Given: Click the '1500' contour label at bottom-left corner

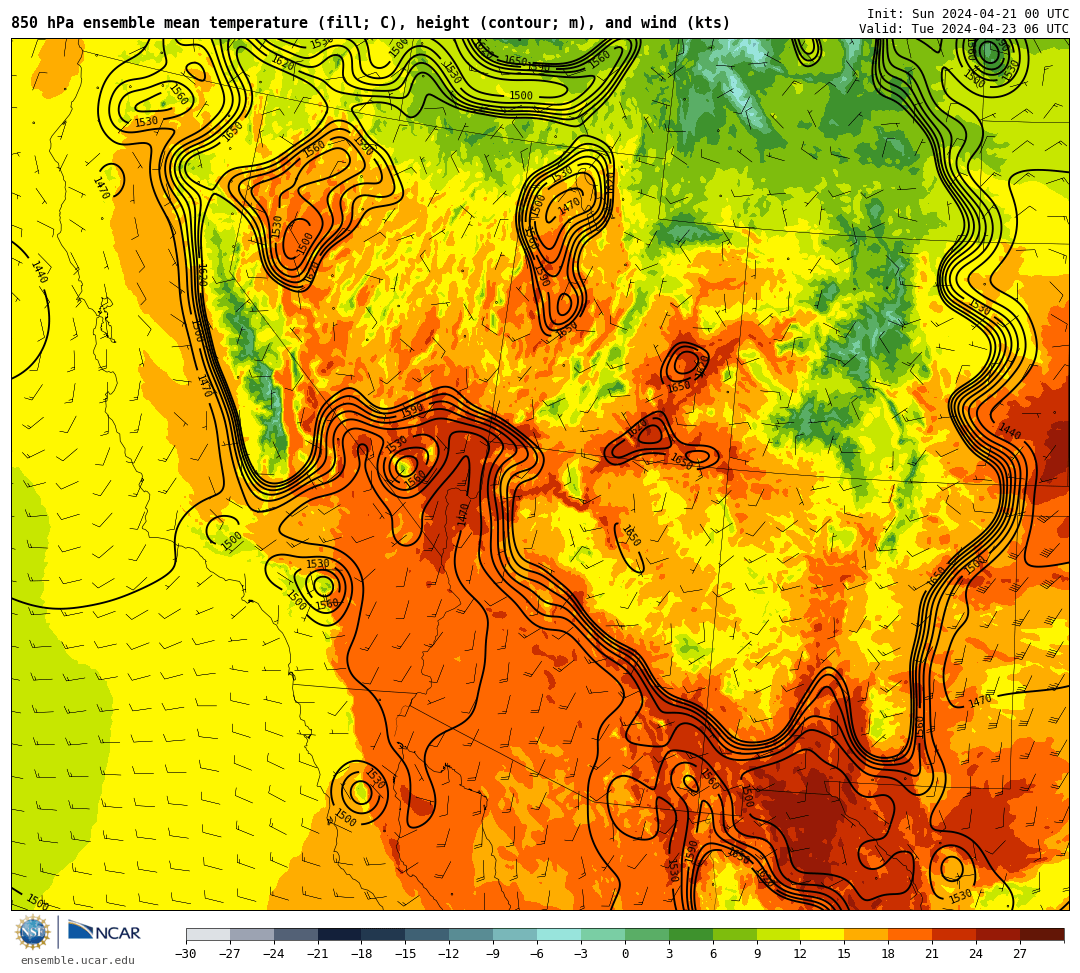Looking at the screenshot, I should point(38,901).
